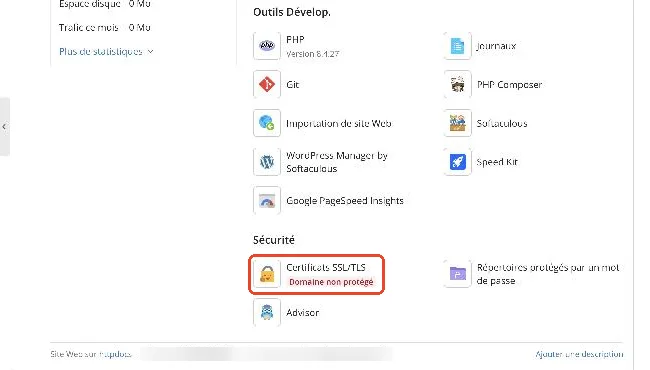Open the Journaux logs icon

pyautogui.click(x=457, y=46)
